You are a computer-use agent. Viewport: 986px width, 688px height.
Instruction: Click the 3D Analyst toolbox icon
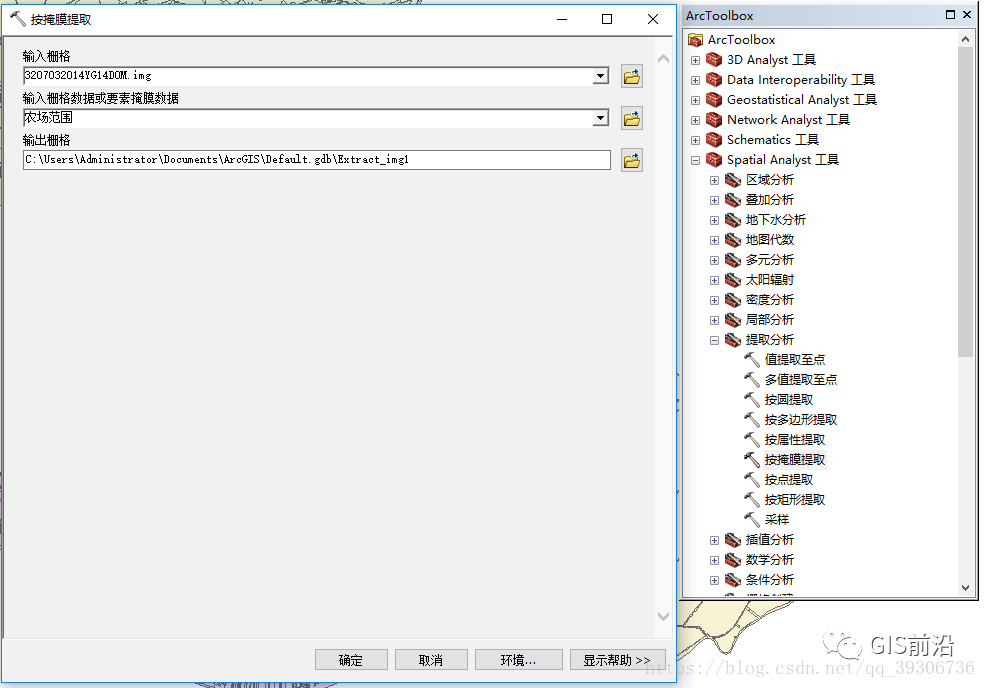point(714,60)
